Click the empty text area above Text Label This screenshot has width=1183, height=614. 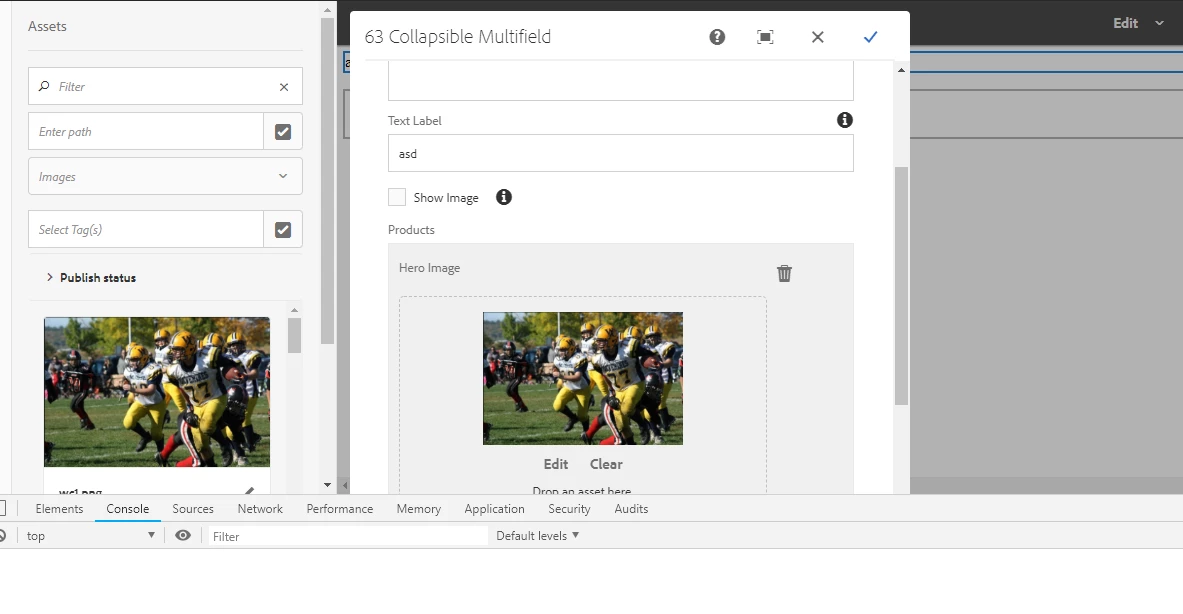pos(620,81)
